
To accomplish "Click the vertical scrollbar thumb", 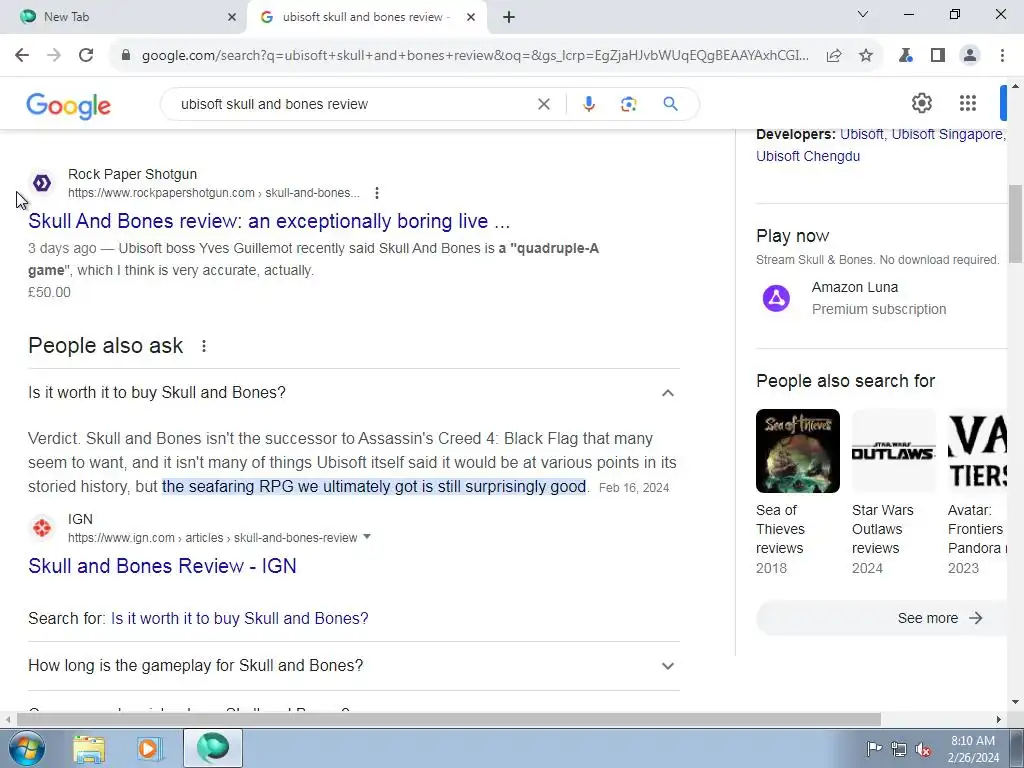I will click(1015, 224).
